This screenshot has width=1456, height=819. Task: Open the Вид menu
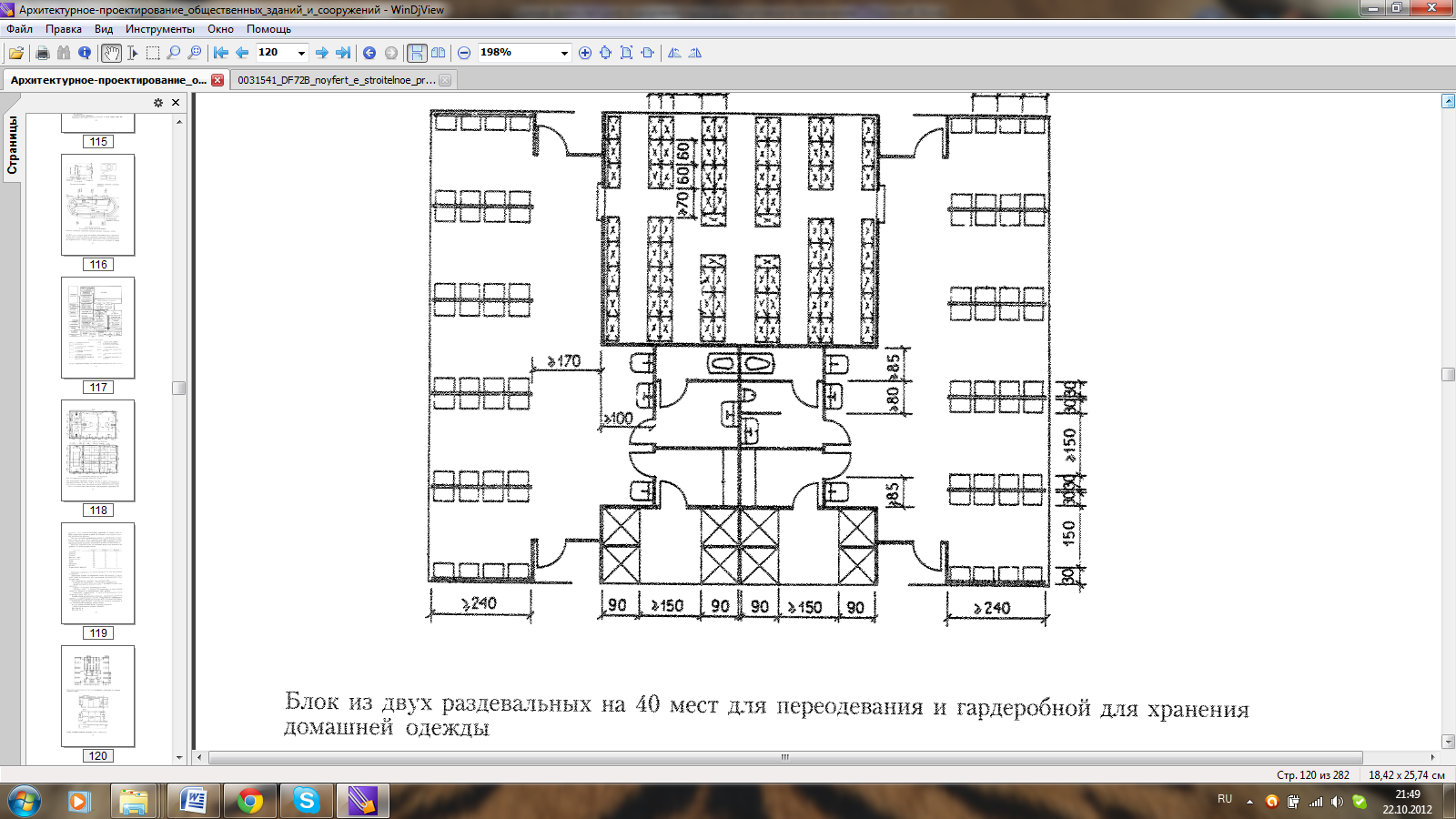click(x=104, y=29)
